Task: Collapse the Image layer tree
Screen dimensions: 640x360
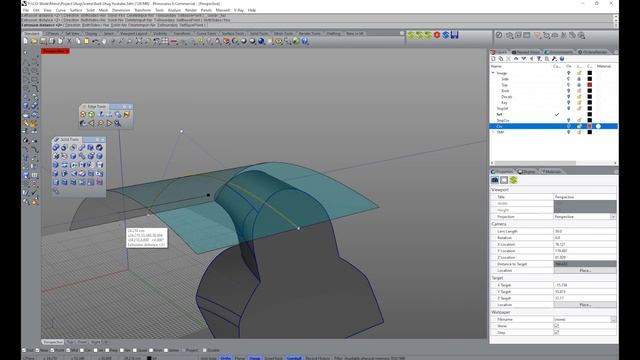Action: click(x=493, y=73)
